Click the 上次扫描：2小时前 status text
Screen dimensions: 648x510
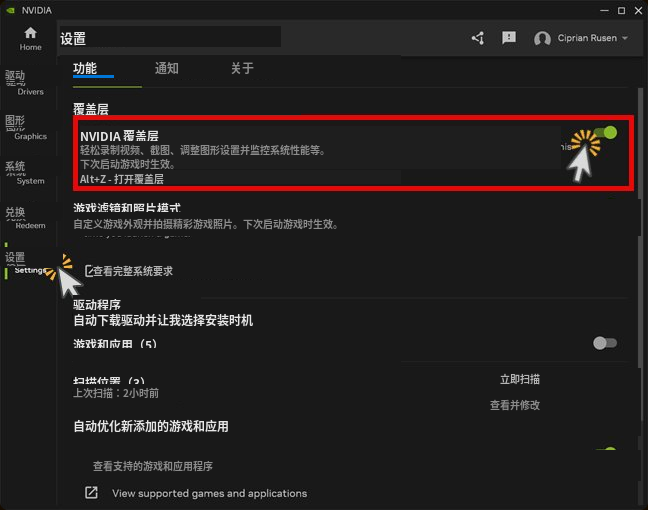click(116, 393)
